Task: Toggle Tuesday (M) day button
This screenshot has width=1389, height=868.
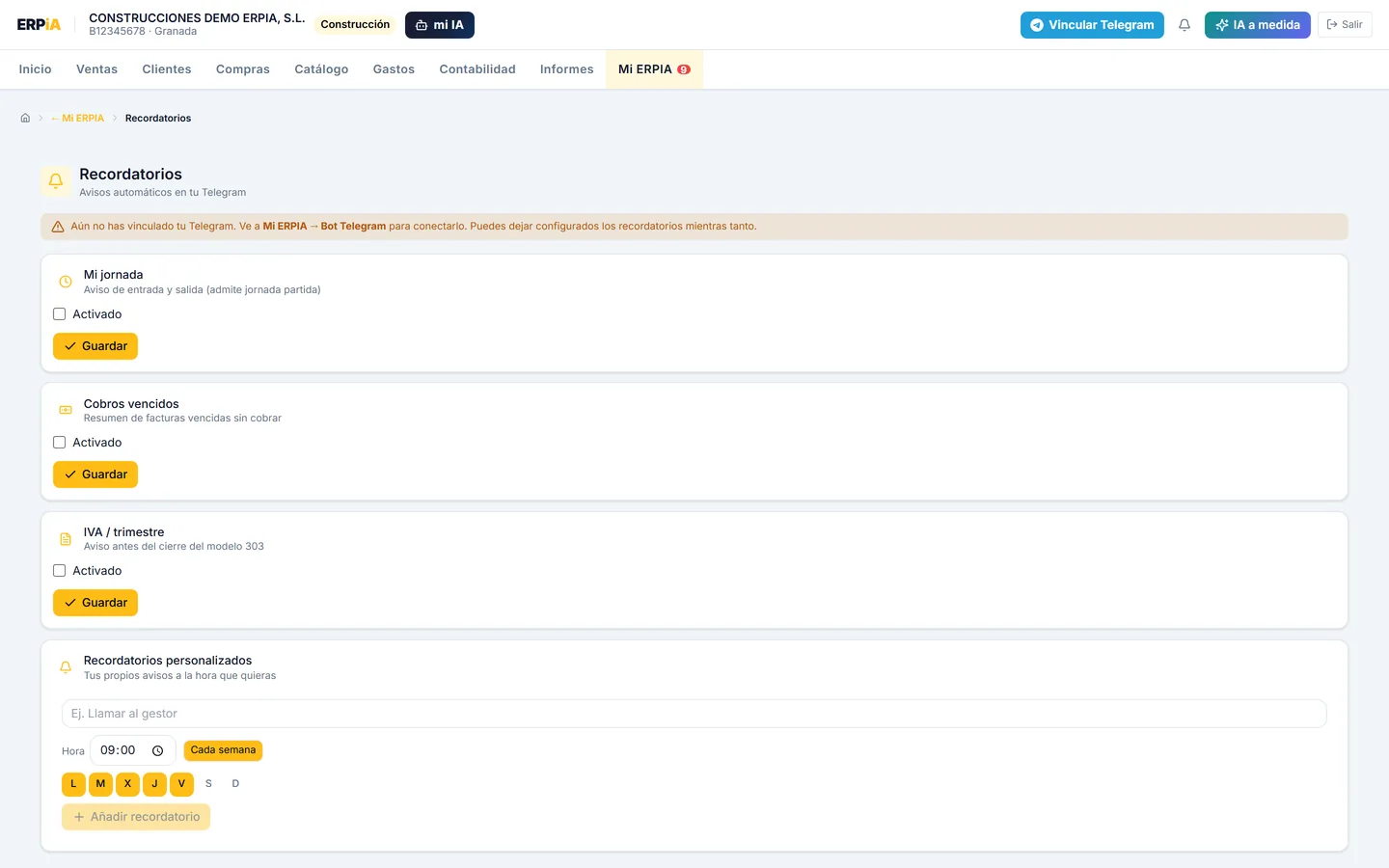Action: (x=100, y=784)
